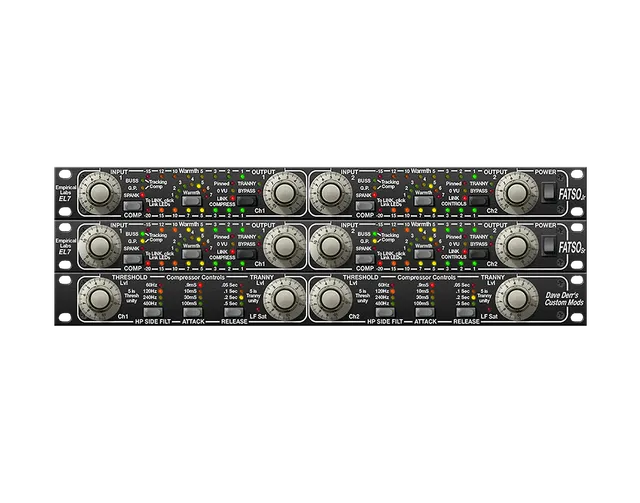This screenshot has height=503, width=640.
Task: Toggle the Tranny/Bypass button on FATSO Jr Ch1
Action: (247, 201)
